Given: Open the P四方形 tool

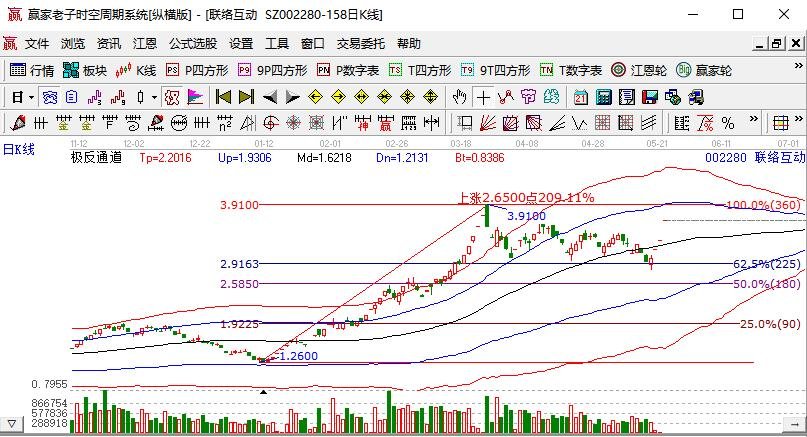Looking at the screenshot, I should coord(197,70).
